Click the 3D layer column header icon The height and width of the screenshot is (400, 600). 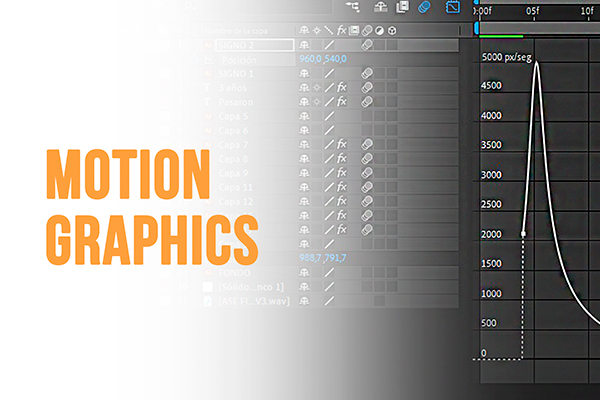(392, 31)
